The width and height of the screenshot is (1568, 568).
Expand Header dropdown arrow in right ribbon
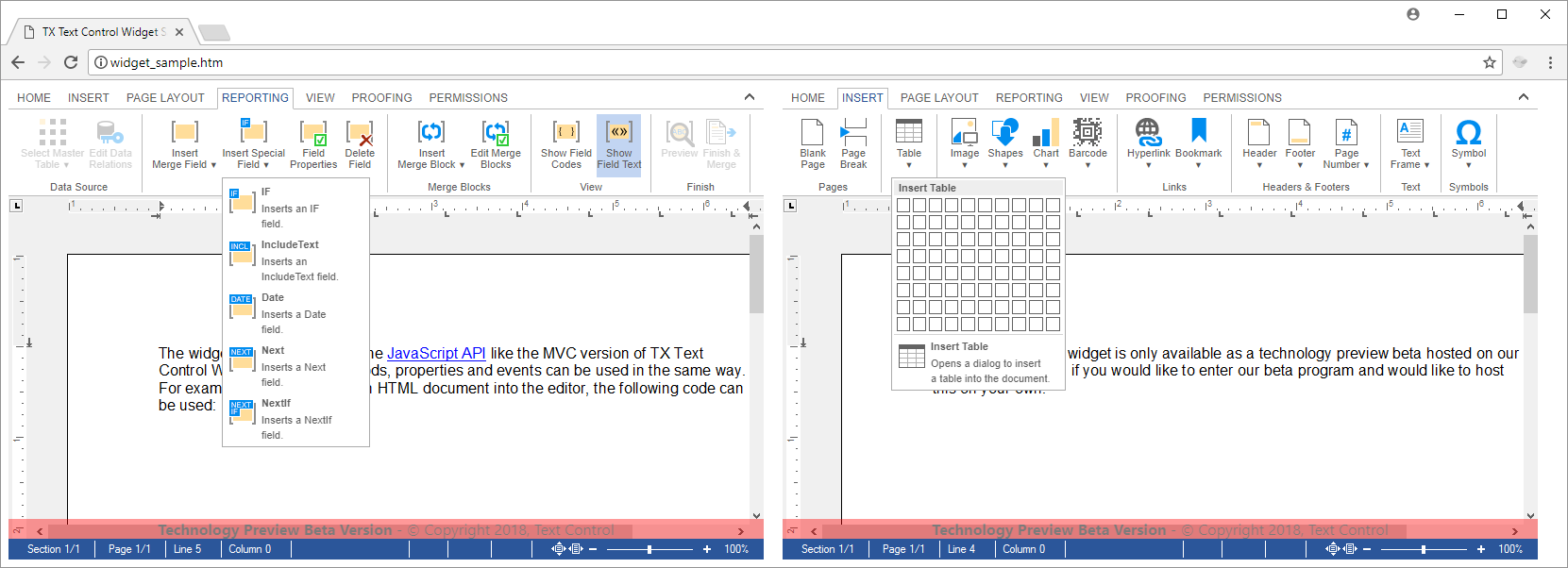1259,165
